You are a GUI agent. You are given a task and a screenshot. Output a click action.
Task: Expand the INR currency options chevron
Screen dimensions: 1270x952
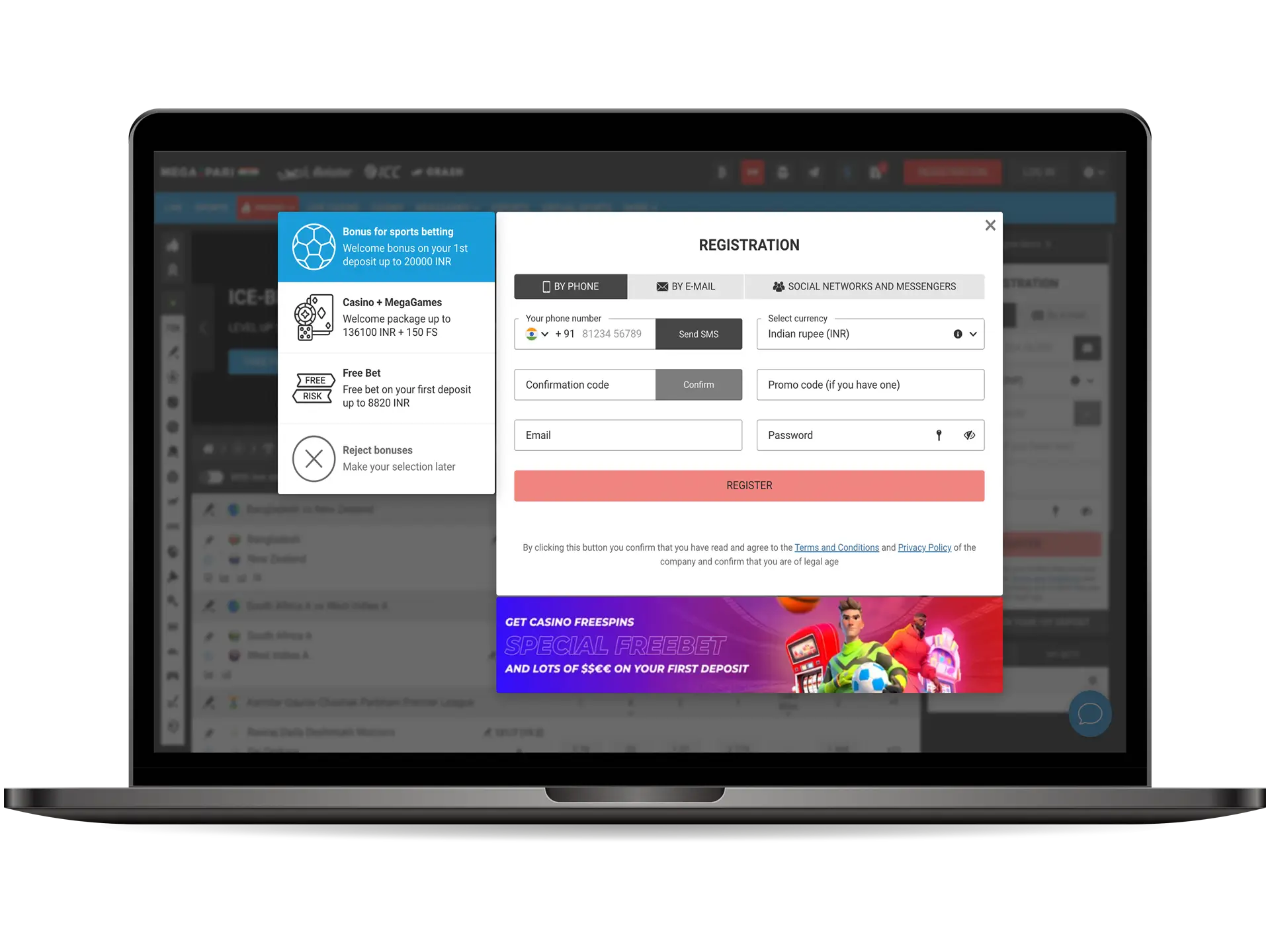(974, 334)
